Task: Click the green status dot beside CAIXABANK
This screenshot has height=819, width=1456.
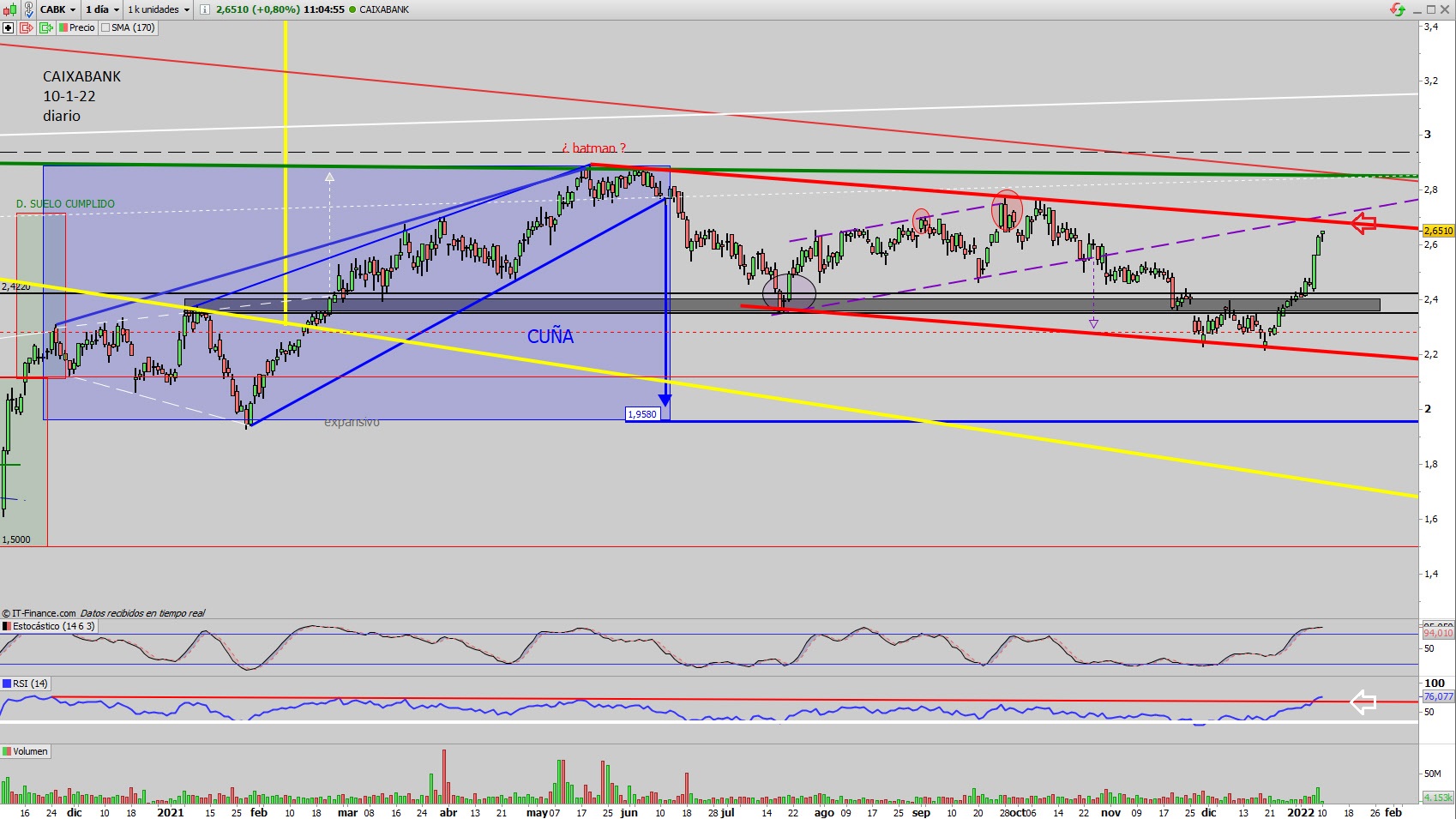Action: 352,9
